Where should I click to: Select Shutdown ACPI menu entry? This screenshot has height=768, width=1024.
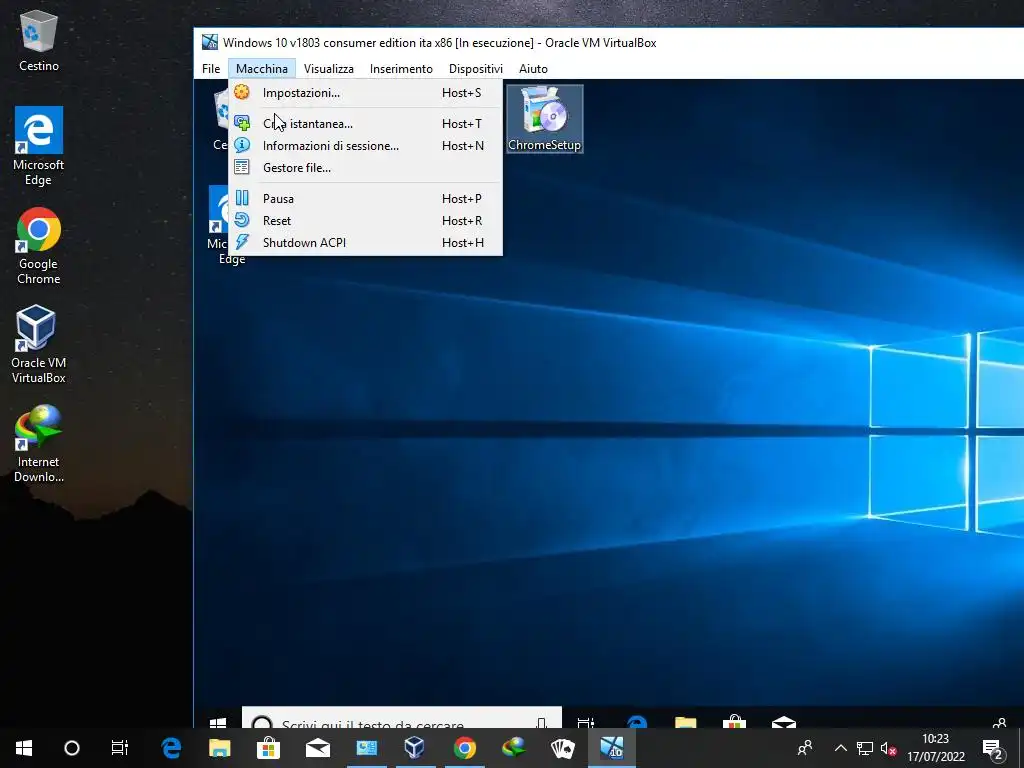point(365,243)
